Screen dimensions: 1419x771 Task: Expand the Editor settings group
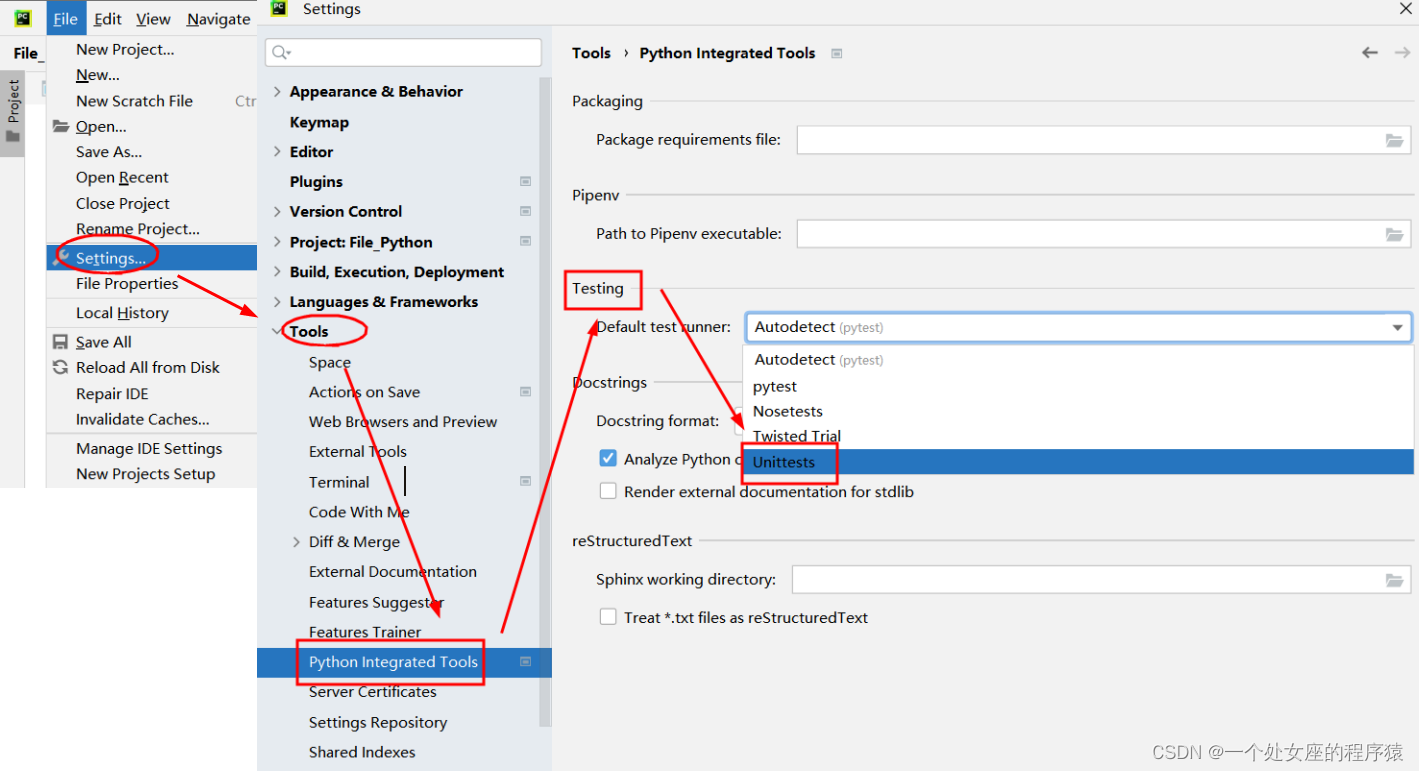pyautogui.click(x=277, y=151)
